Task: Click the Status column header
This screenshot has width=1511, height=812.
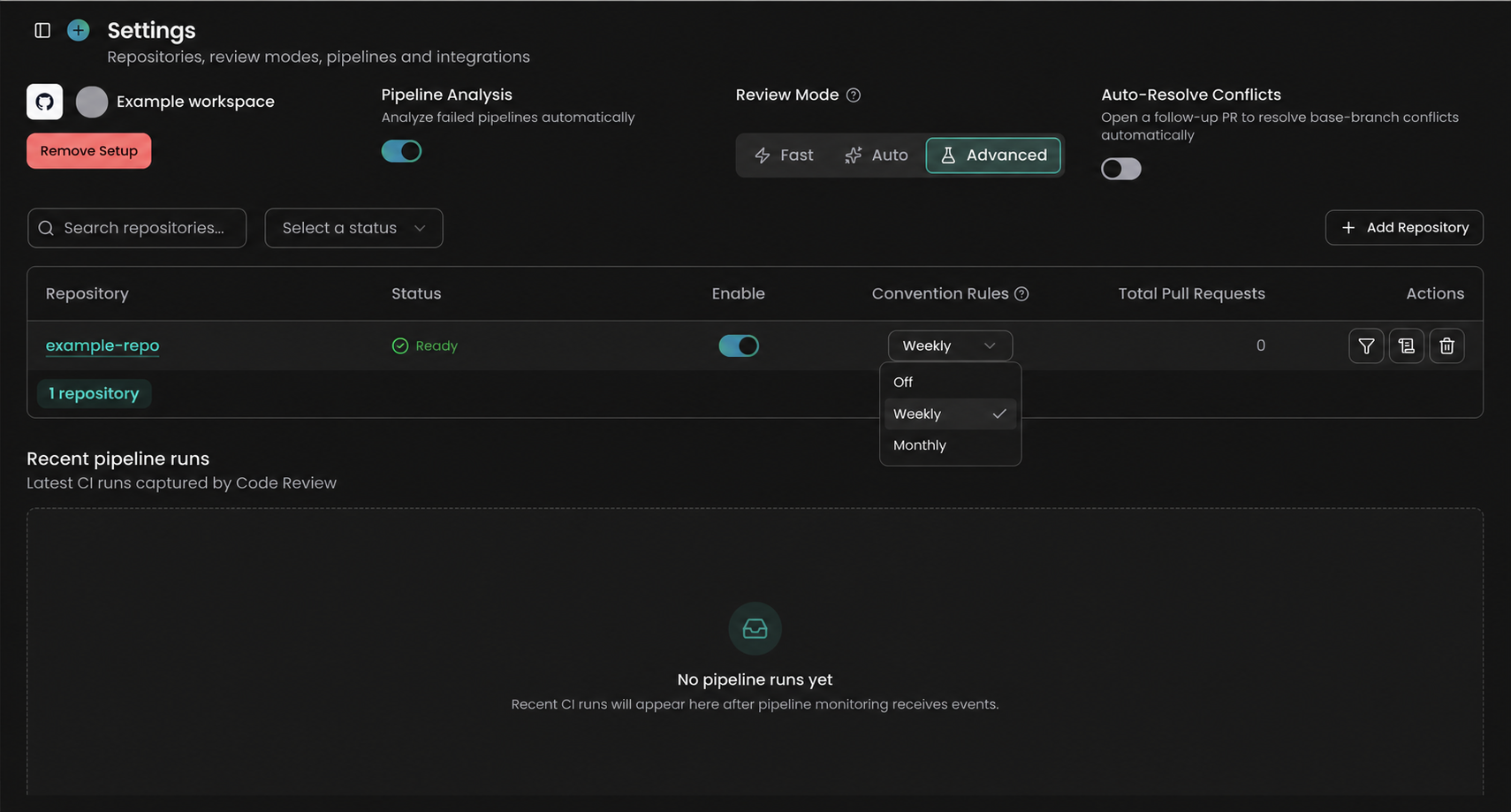Action: pyautogui.click(x=416, y=293)
